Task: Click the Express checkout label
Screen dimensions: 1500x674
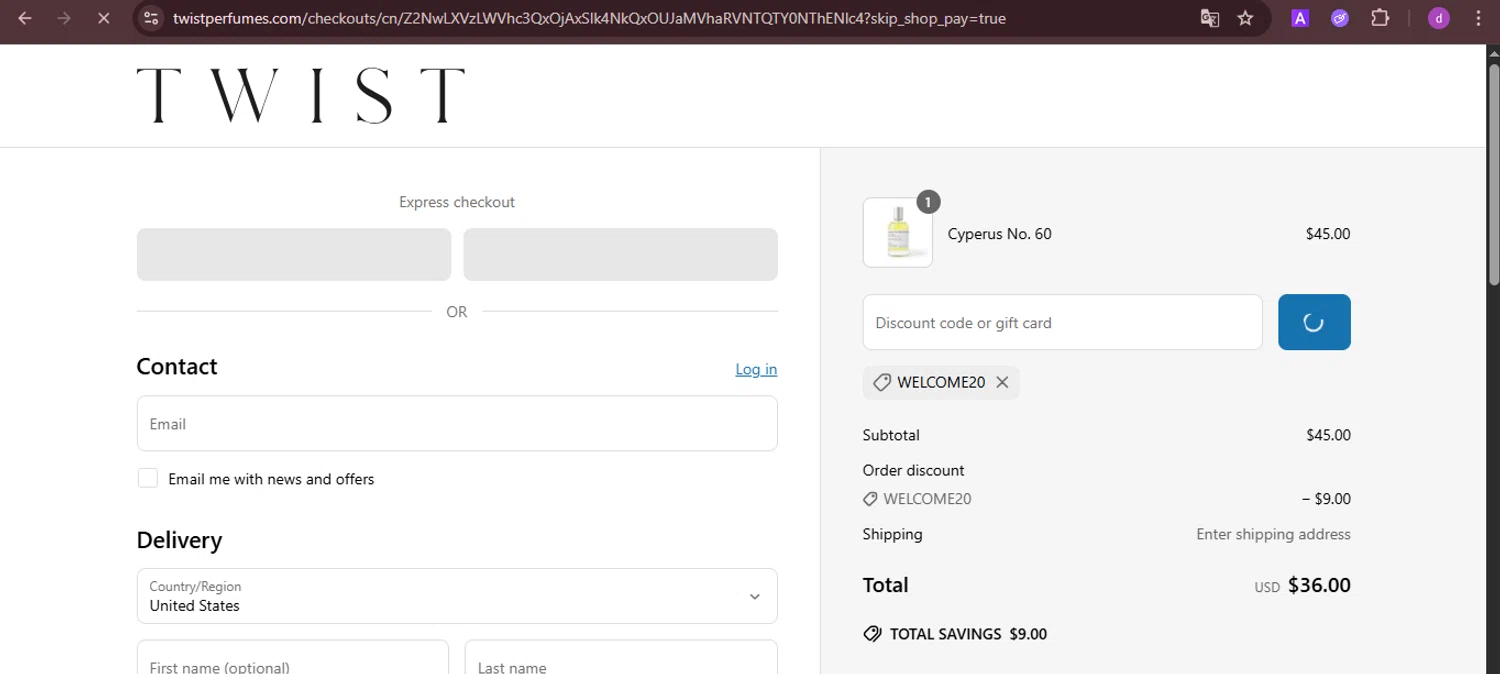Action: [457, 202]
